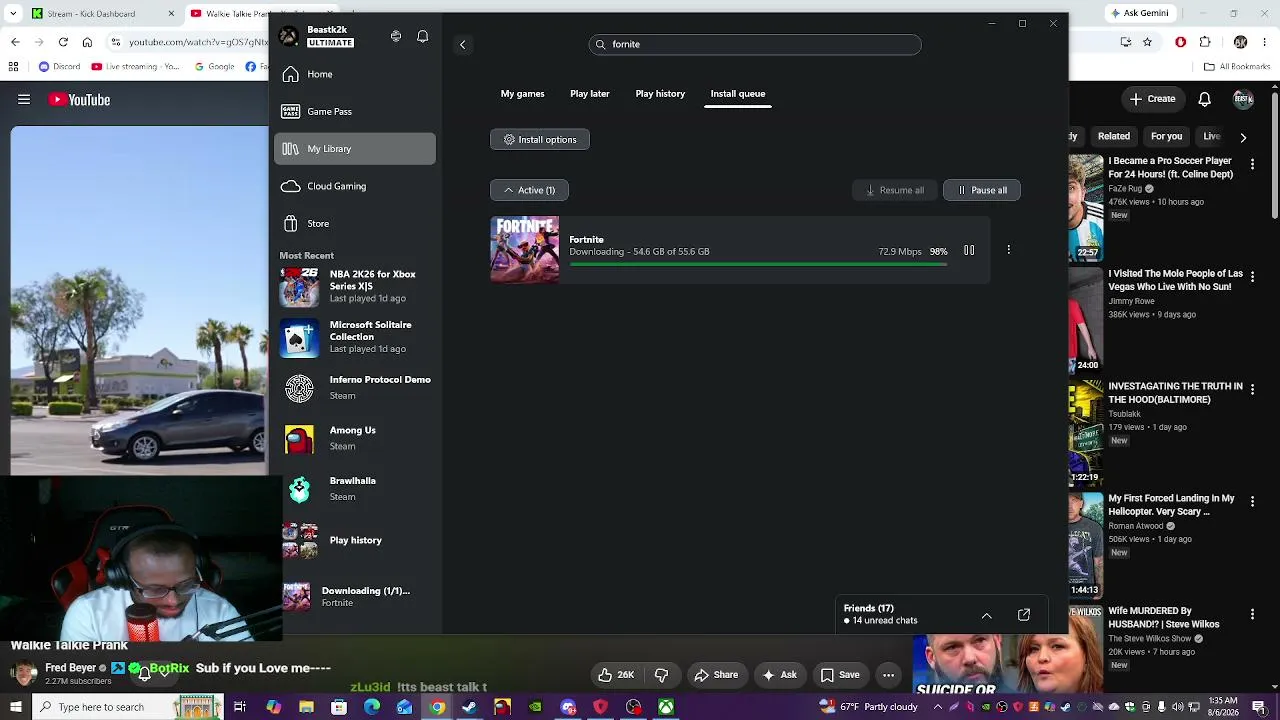Dislike the YouTube video
1280x720 pixels.
661,675
